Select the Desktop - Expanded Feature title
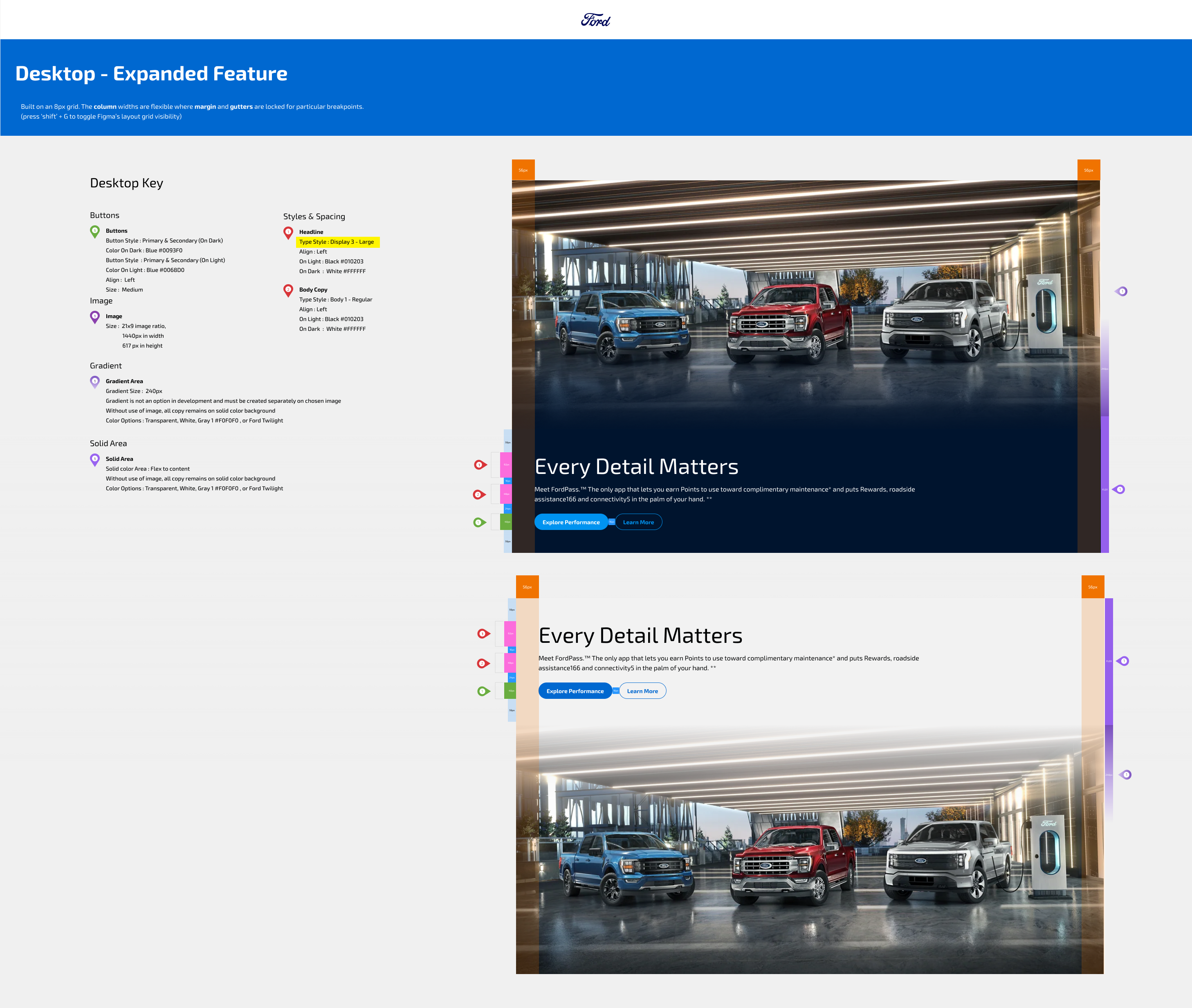The image size is (1192, 1008). pos(151,74)
